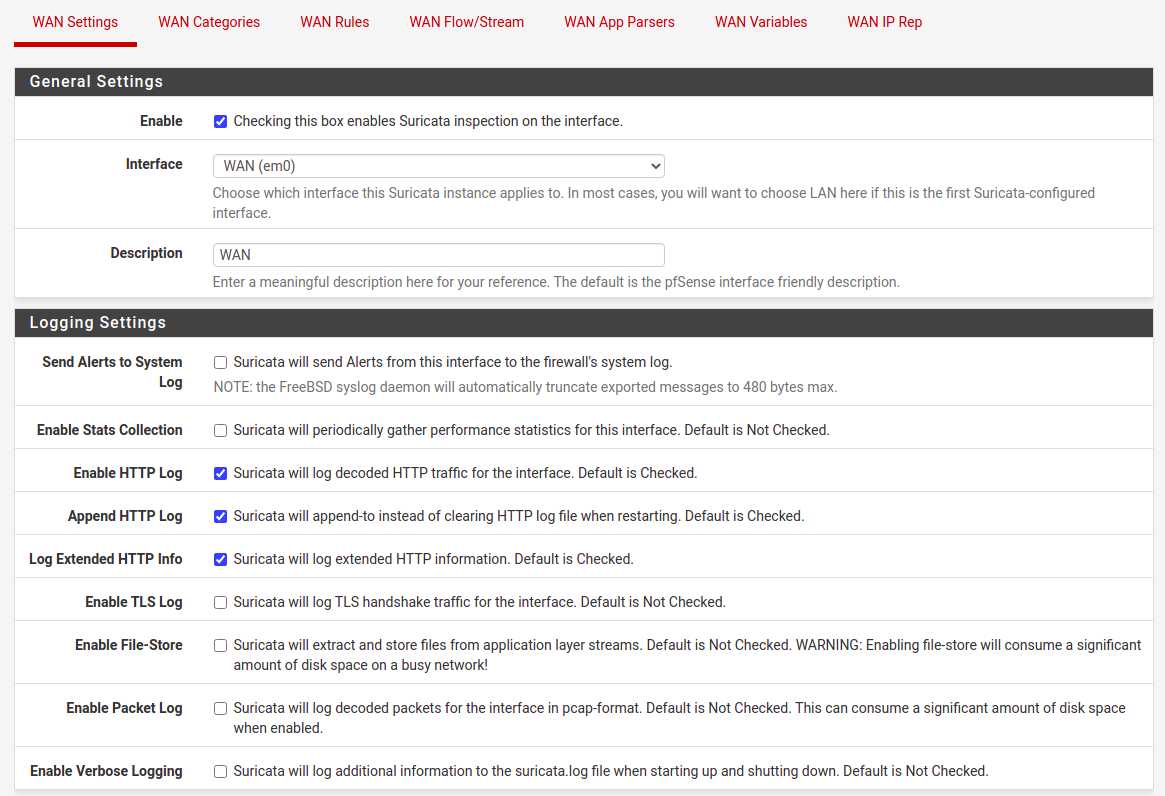Screen dimensions: 1165x796
Task: Uncheck the Enable Suricata inspection checkbox
Action: tap(221, 122)
